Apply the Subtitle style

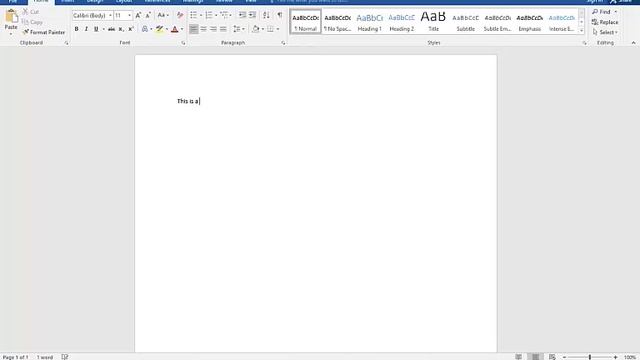point(465,22)
